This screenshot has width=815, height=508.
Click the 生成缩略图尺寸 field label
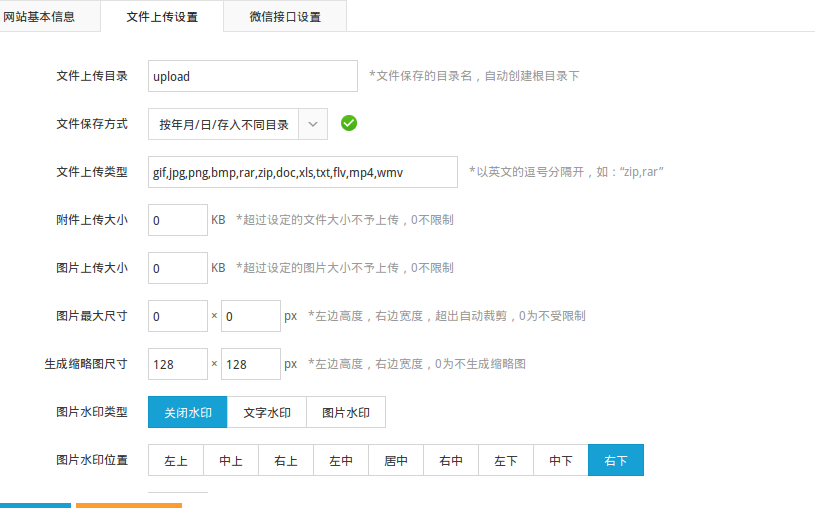(x=86, y=364)
